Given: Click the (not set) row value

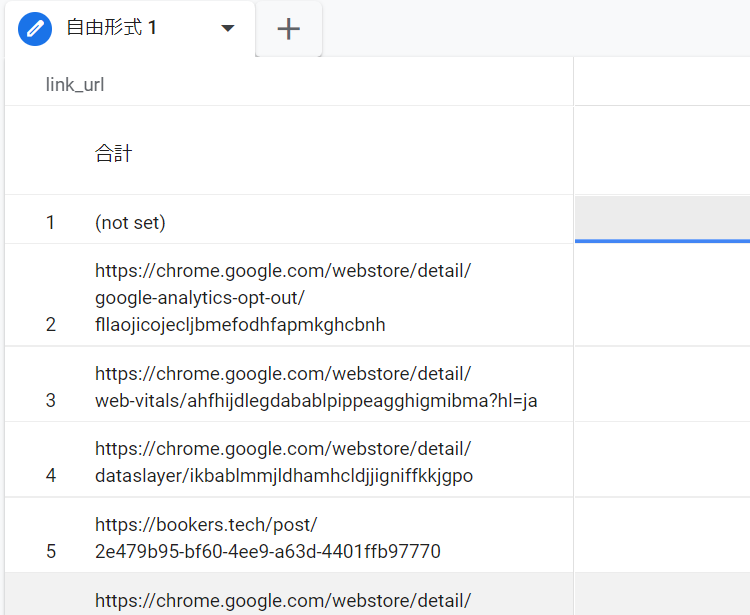Looking at the screenshot, I should click(130, 223).
